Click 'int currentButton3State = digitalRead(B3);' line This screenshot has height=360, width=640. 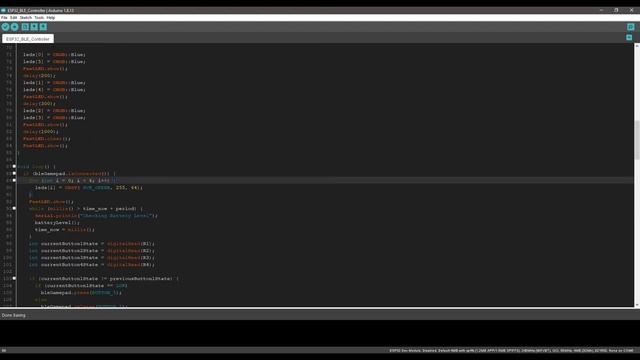click(x=92, y=258)
